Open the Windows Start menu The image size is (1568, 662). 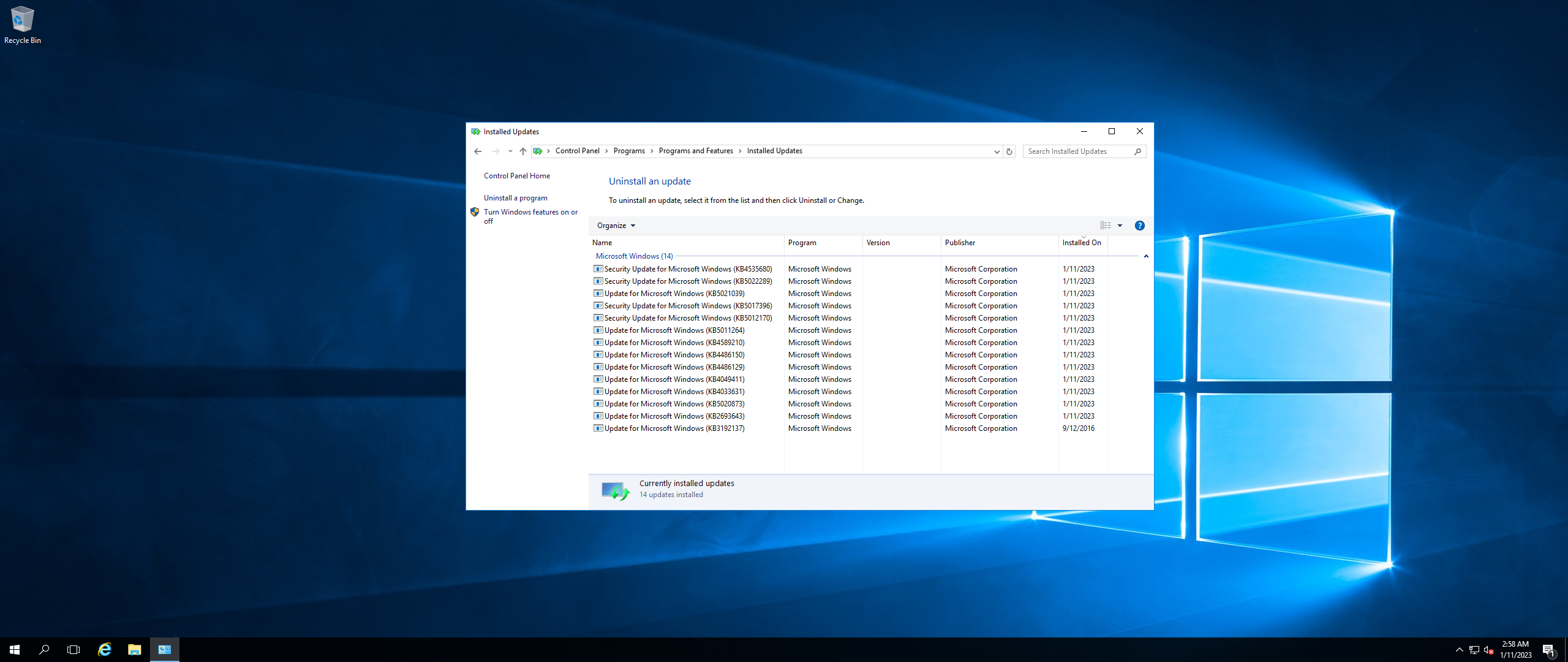(15, 650)
